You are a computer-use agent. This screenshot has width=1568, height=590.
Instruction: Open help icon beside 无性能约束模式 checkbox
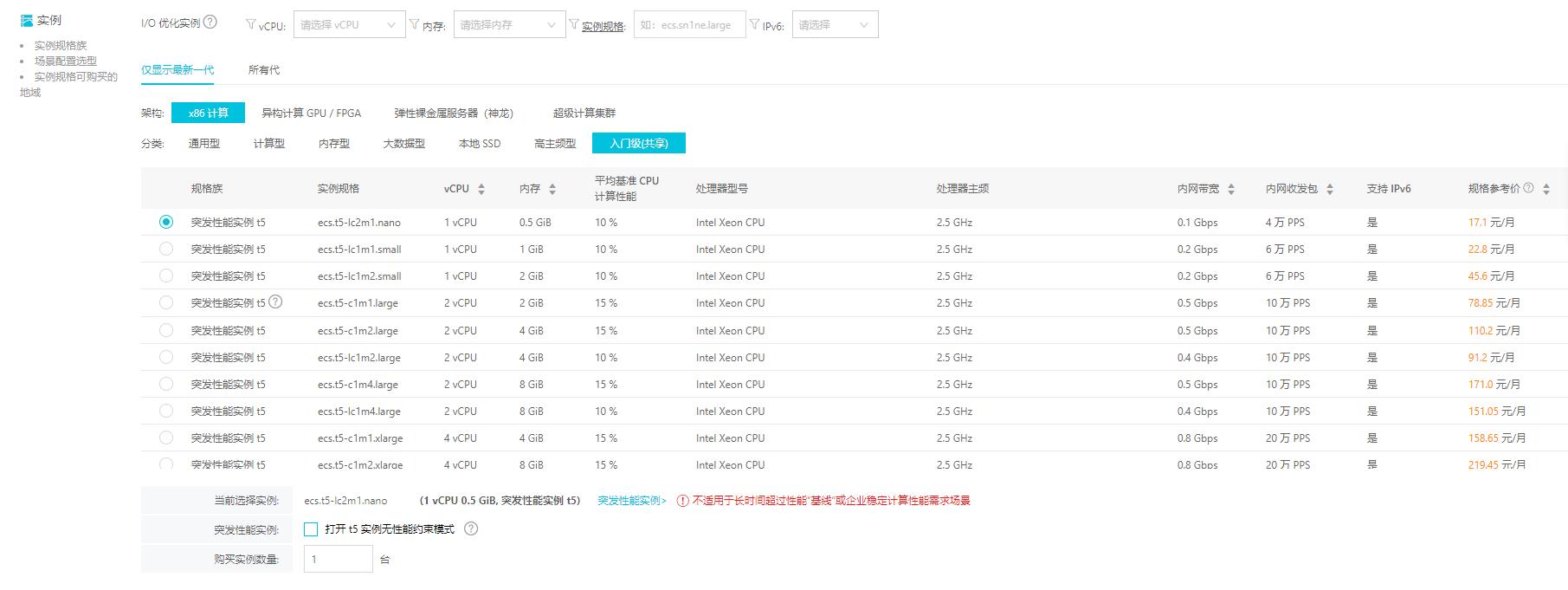coord(471,528)
